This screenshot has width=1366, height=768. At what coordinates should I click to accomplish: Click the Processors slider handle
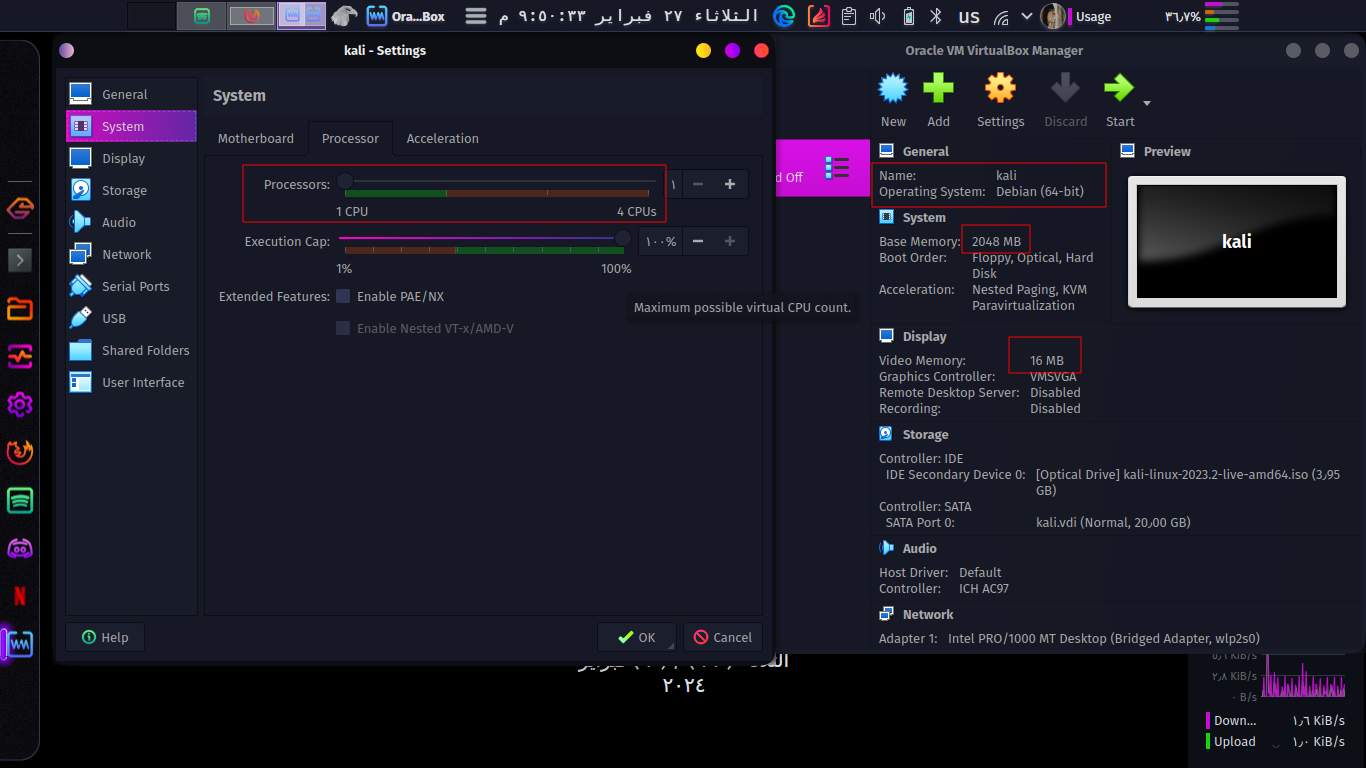pyautogui.click(x=345, y=181)
